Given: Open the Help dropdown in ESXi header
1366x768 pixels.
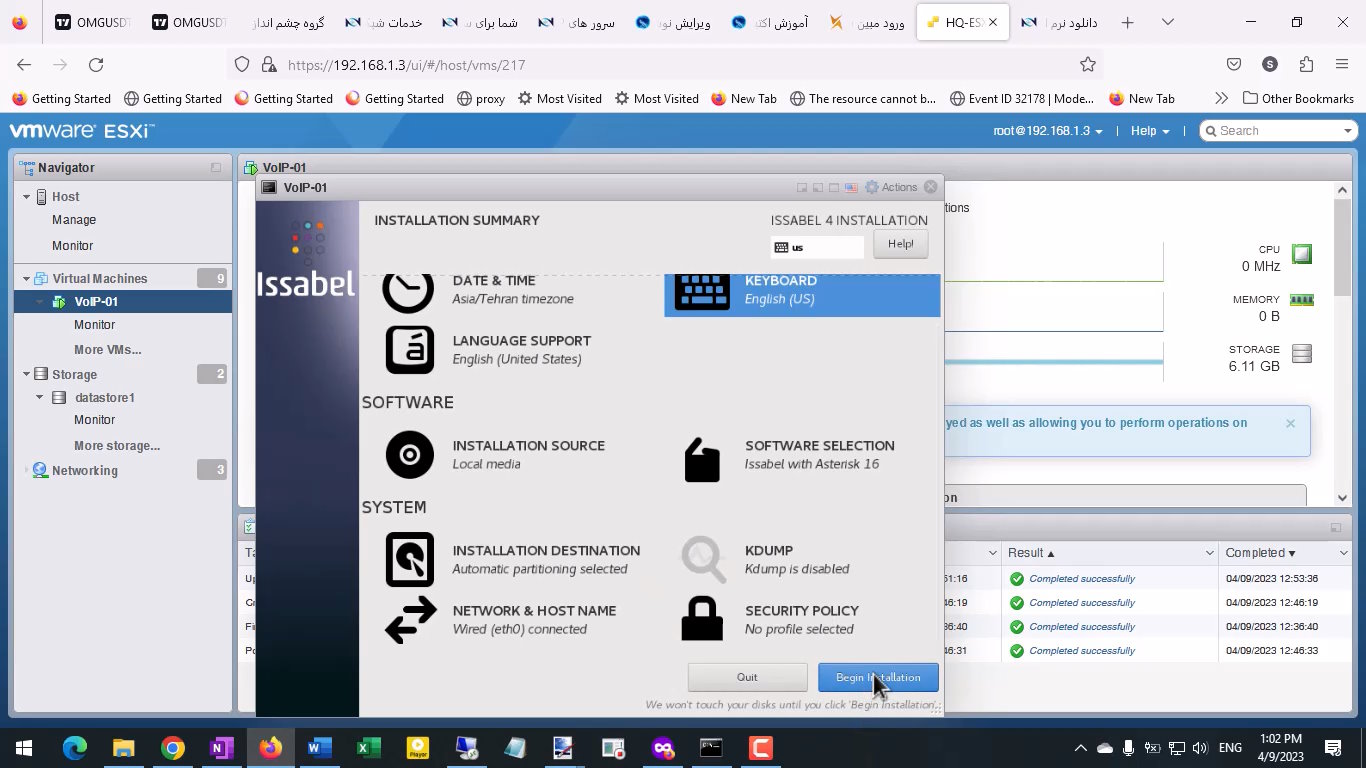Looking at the screenshot, I should click(1150, 131).
